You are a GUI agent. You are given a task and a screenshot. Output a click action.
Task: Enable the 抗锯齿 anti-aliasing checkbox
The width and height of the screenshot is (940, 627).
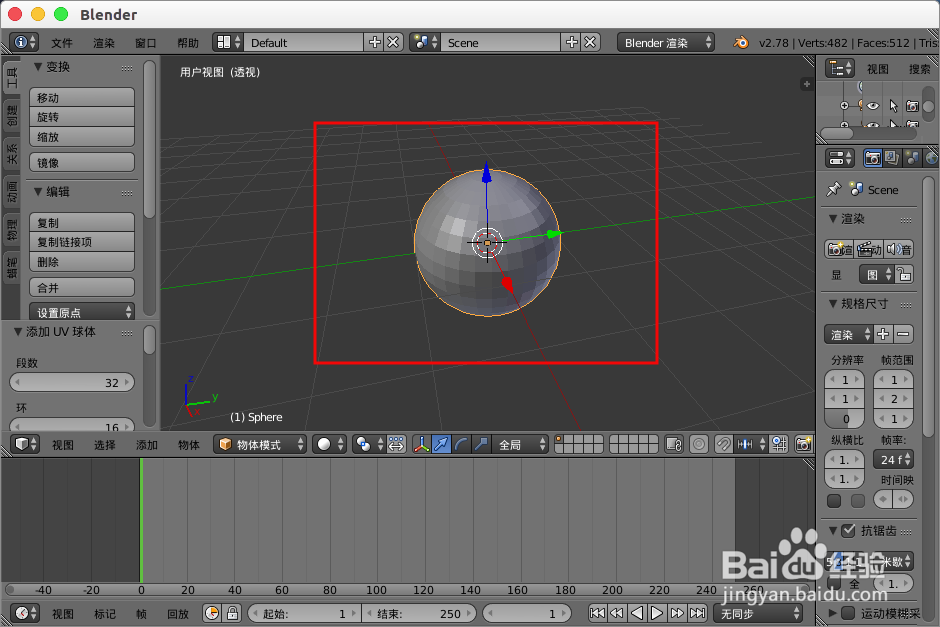tap(847, 529)
